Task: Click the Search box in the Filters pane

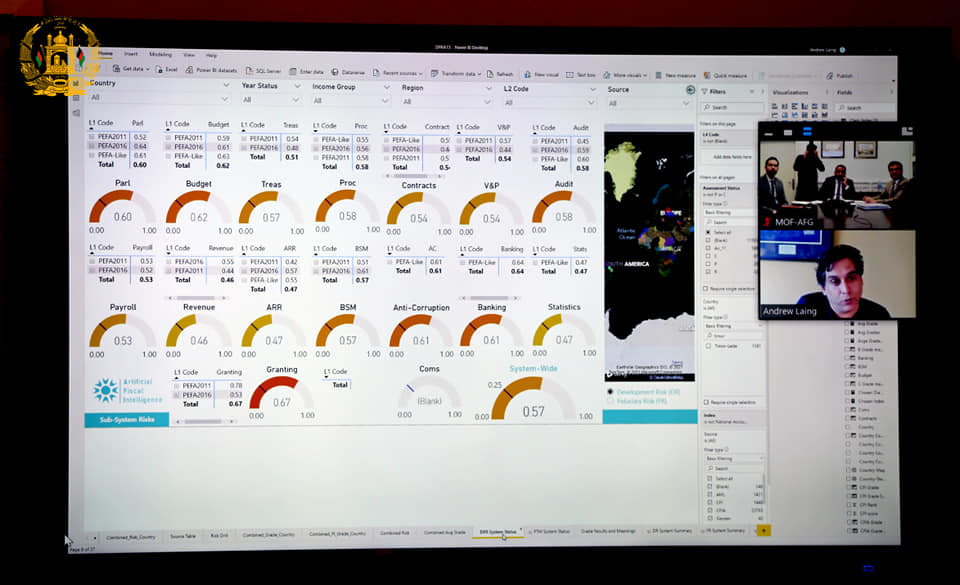Action: [732, 108]
